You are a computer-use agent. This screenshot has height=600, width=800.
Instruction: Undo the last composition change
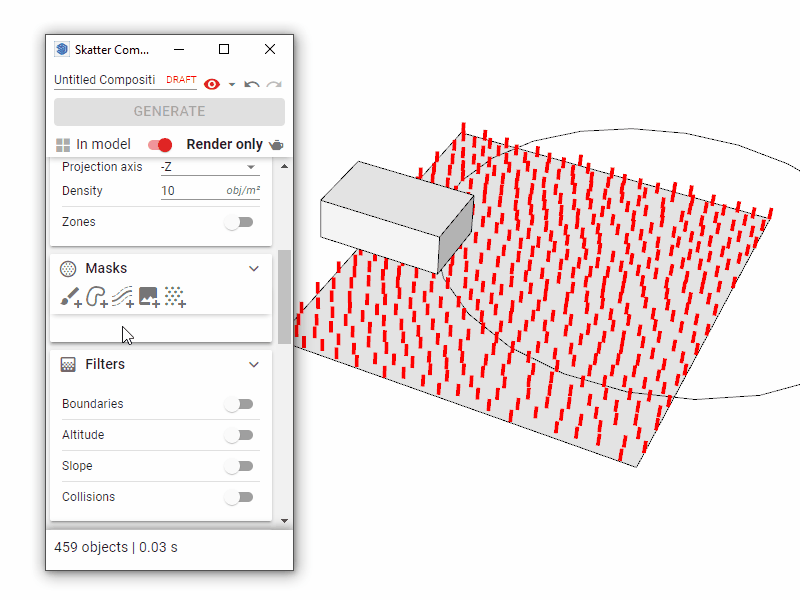coord(252,84)
